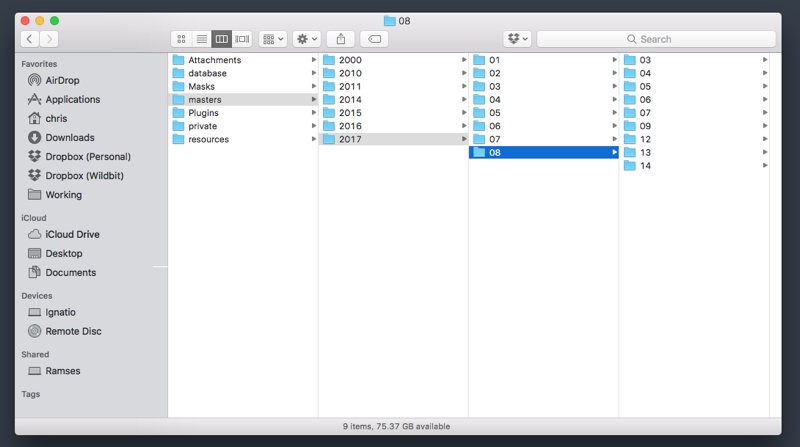Go forward with the right arrow button

[x=49, y=39]
